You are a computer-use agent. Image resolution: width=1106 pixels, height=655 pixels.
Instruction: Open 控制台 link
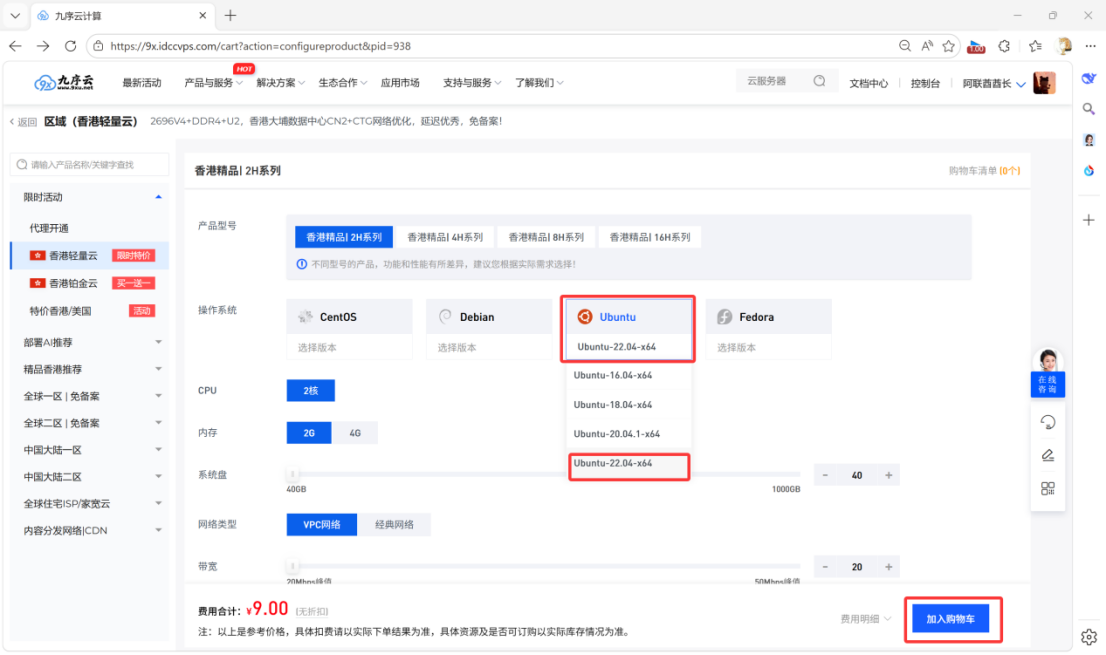click(925, 83)
